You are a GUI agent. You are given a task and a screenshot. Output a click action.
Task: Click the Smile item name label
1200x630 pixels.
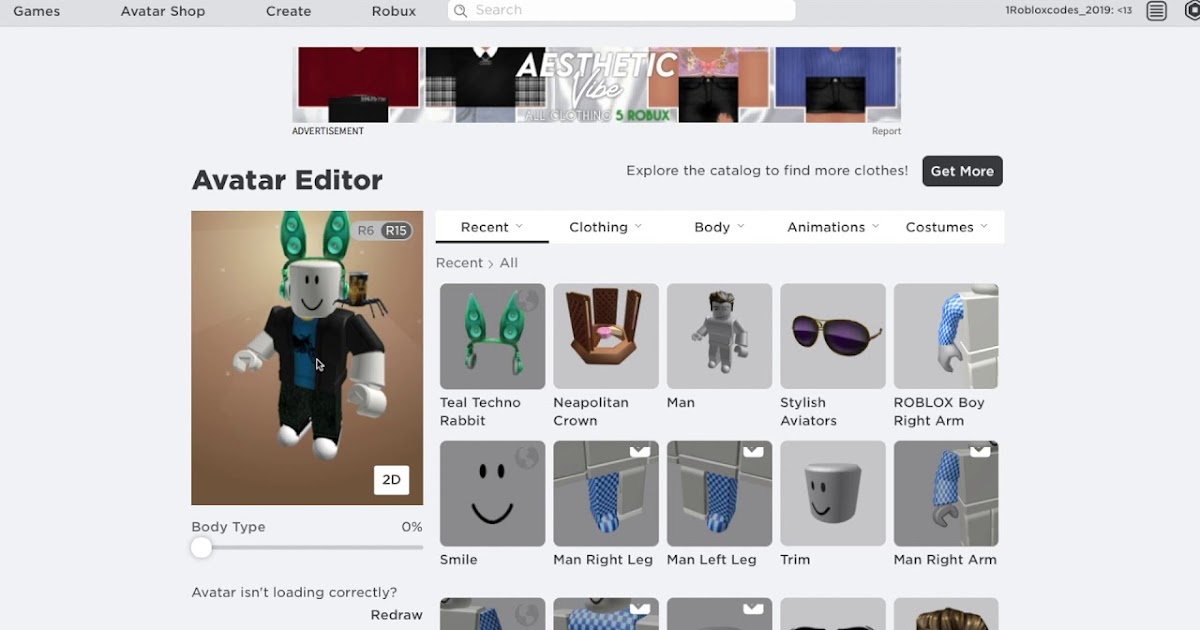459,560
